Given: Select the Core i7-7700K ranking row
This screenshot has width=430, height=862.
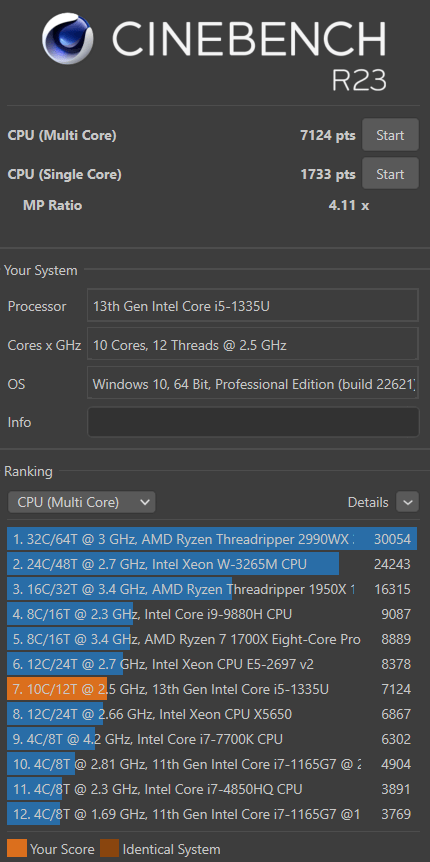Looking at the screenshot, I should click(x=212, y=739).
